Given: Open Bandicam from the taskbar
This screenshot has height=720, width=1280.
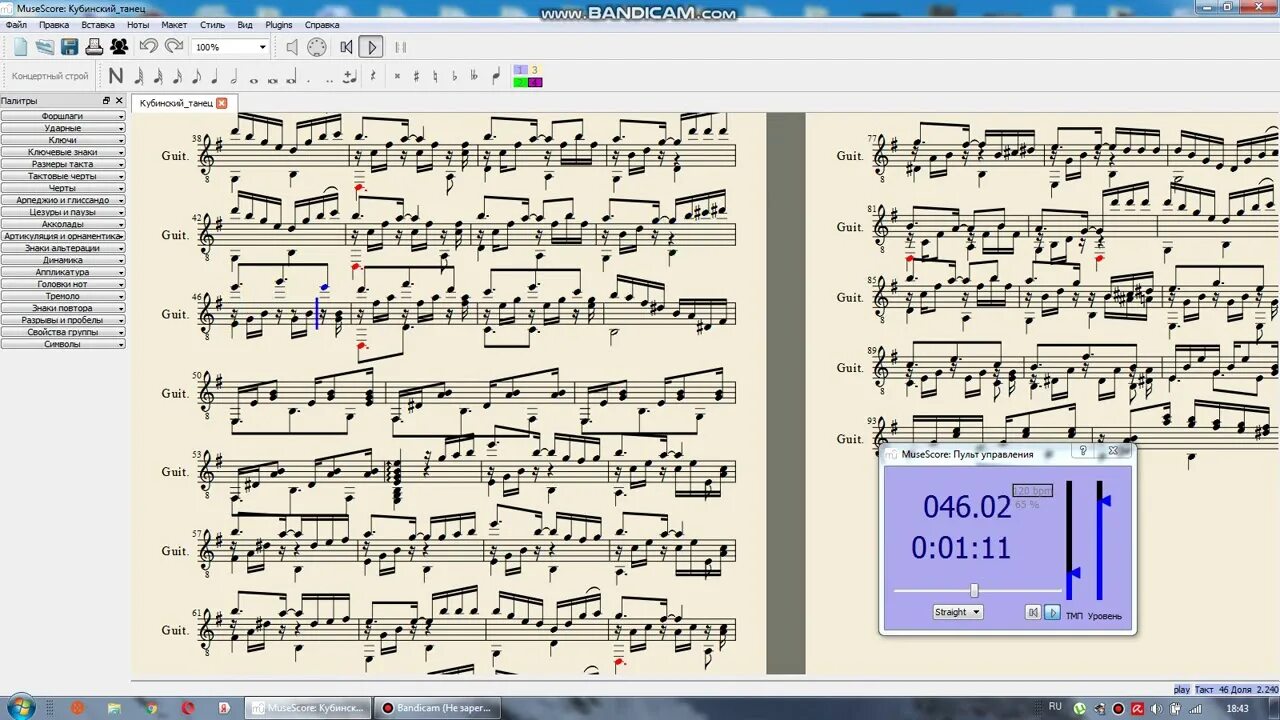Looking at the screenshot, I should pos(438,708).
